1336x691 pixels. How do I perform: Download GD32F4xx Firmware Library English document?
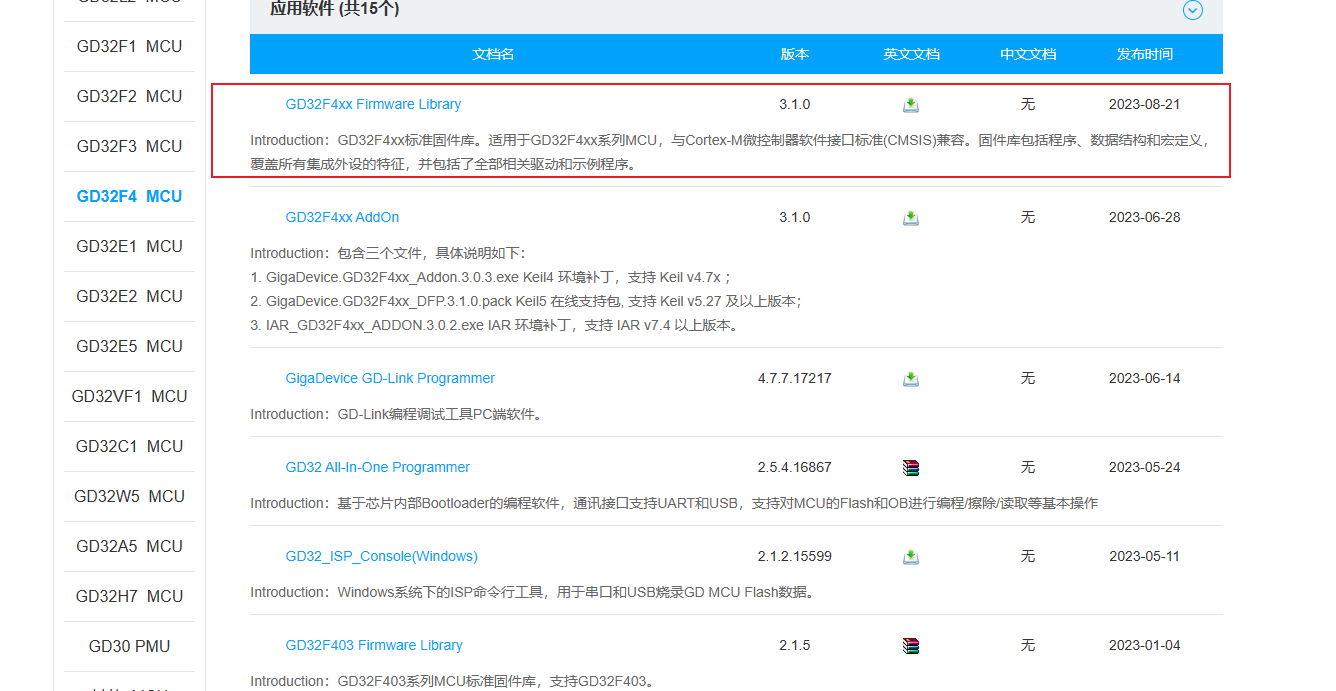(911, 105)
